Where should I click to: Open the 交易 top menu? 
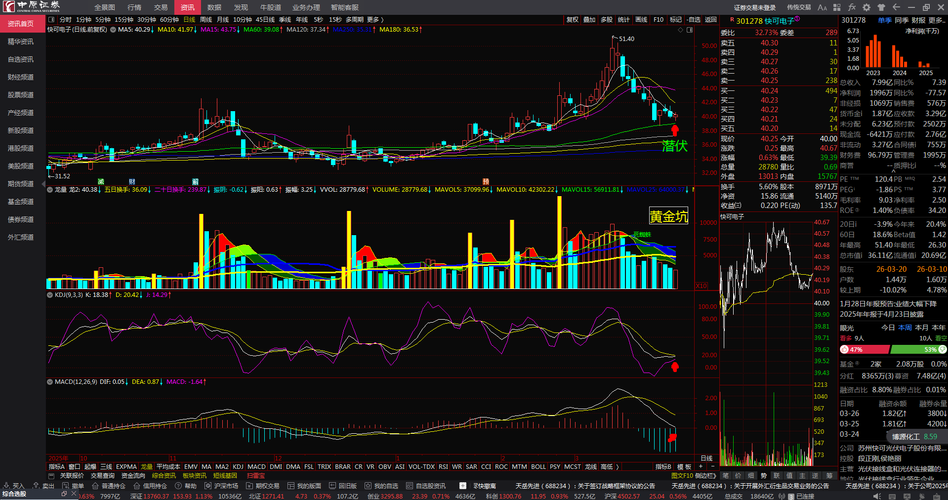pos(160,7)
